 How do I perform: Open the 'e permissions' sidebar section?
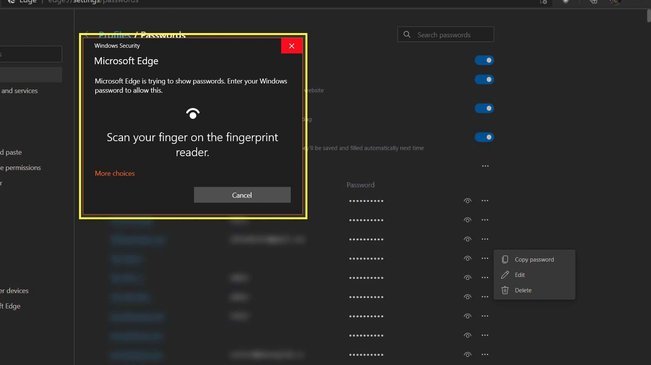point(20,168)
